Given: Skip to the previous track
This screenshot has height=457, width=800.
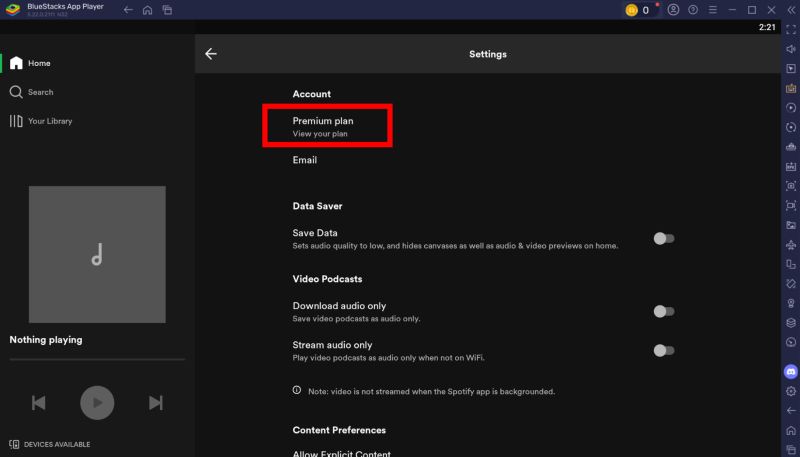Looking at the screenshot, I should tap(39, 402).
